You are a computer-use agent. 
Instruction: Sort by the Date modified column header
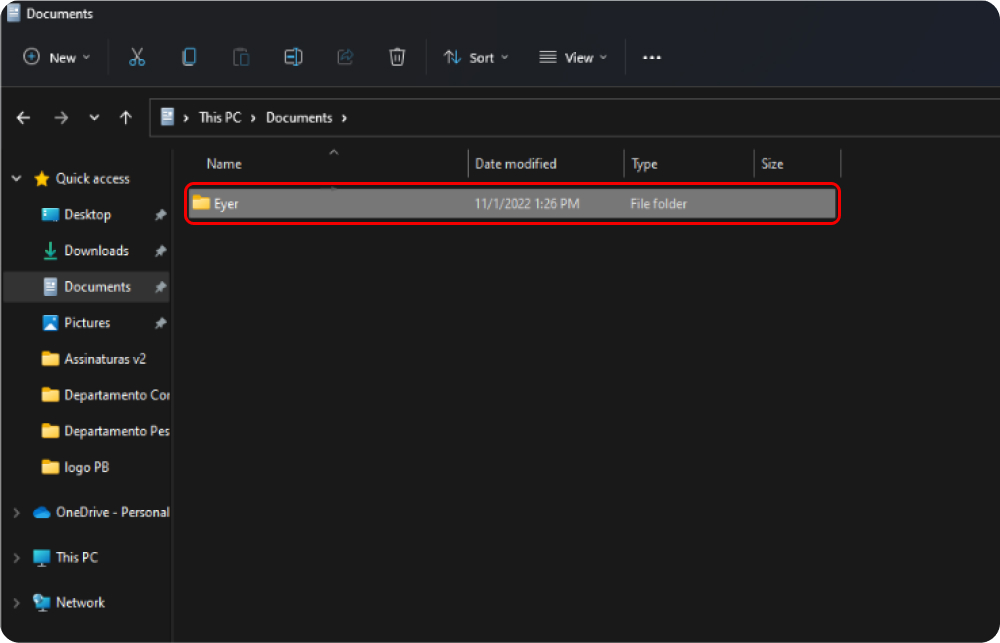click(515, 164)
